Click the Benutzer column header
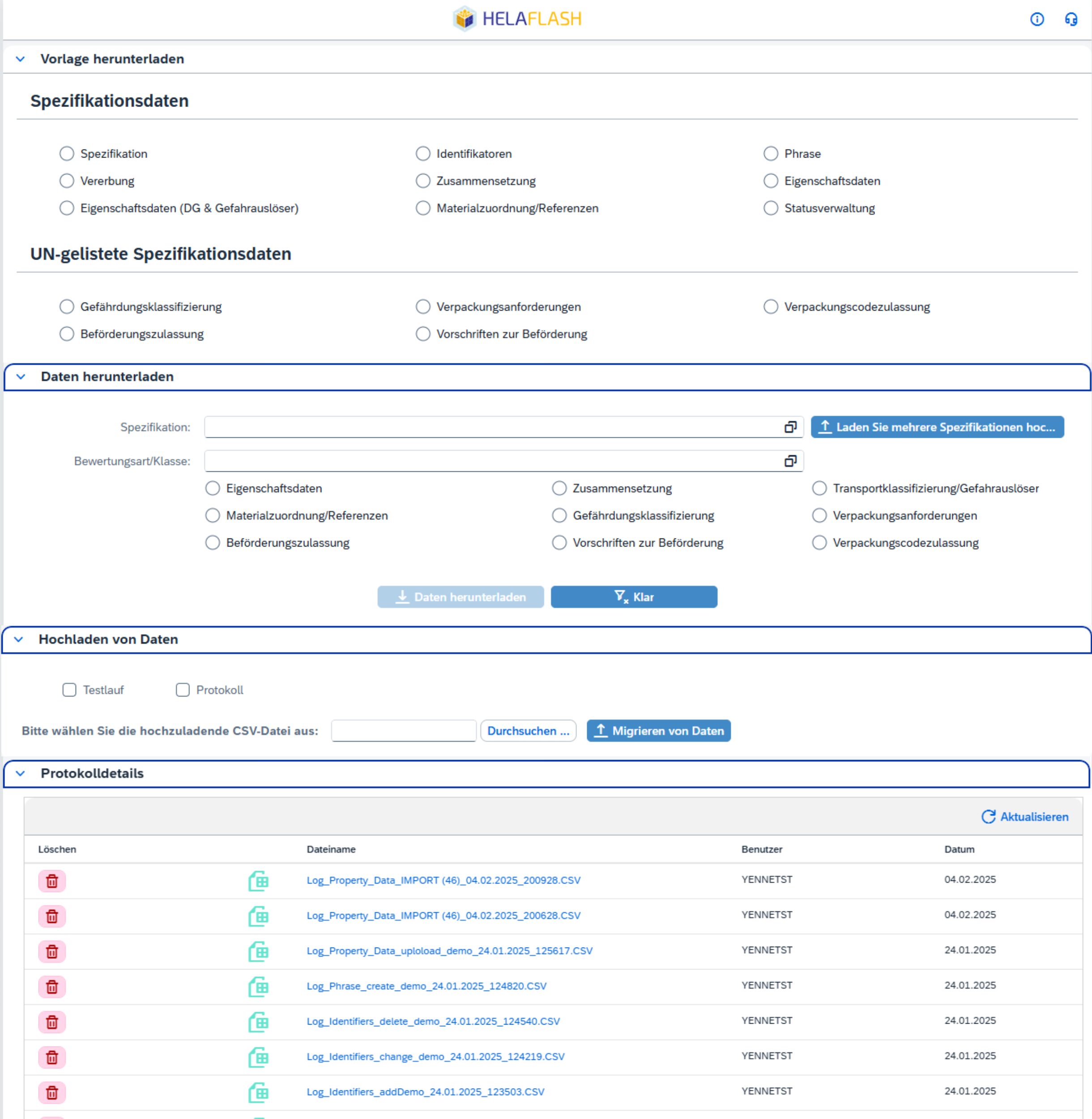Screen dimensions: 1092x1119 (762, 850)
